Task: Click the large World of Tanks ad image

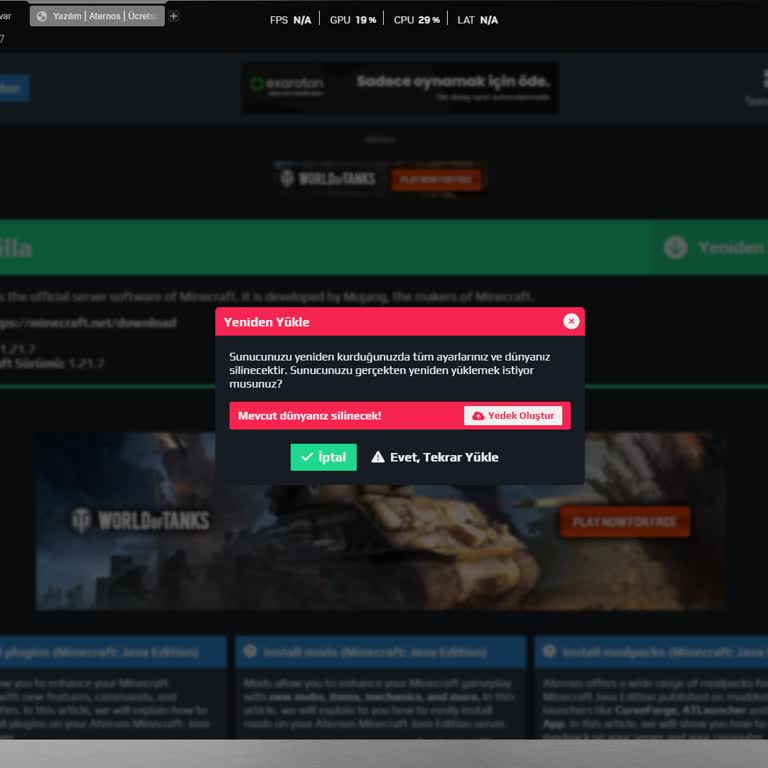Action: 381,521
